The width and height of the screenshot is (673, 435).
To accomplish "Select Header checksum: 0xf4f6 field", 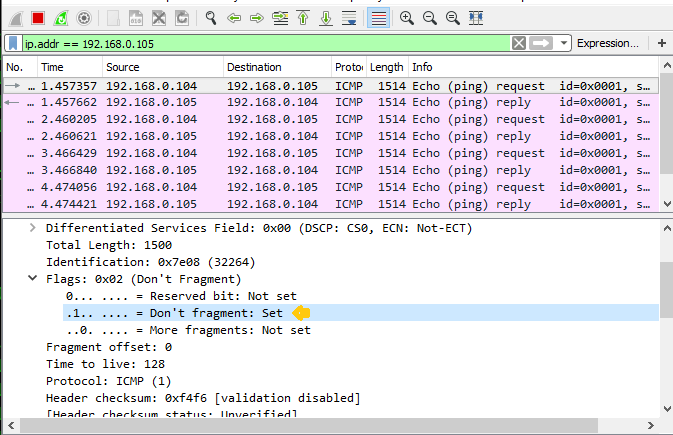I will 203,398.
